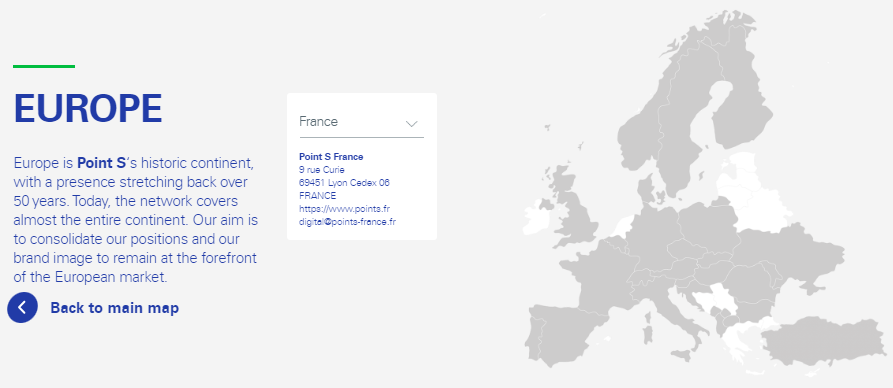893x388 pixels.
Task: Click the Back to main map link
Action: 114,308
